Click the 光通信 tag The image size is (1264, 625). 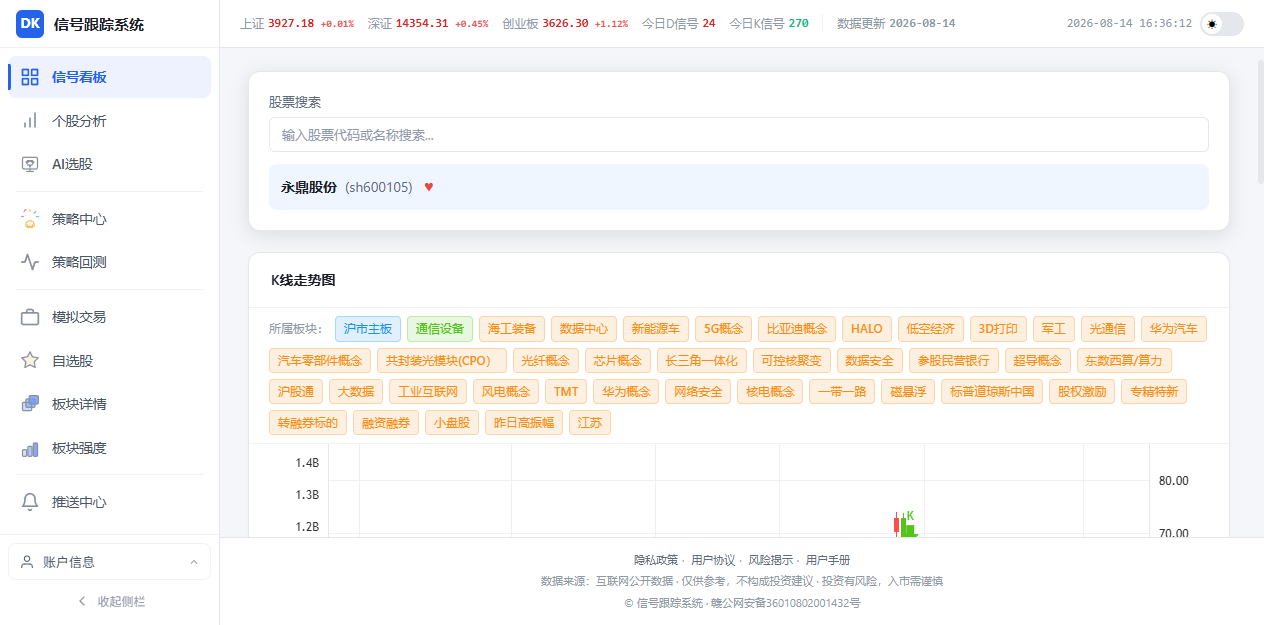tap(1108, 328)
